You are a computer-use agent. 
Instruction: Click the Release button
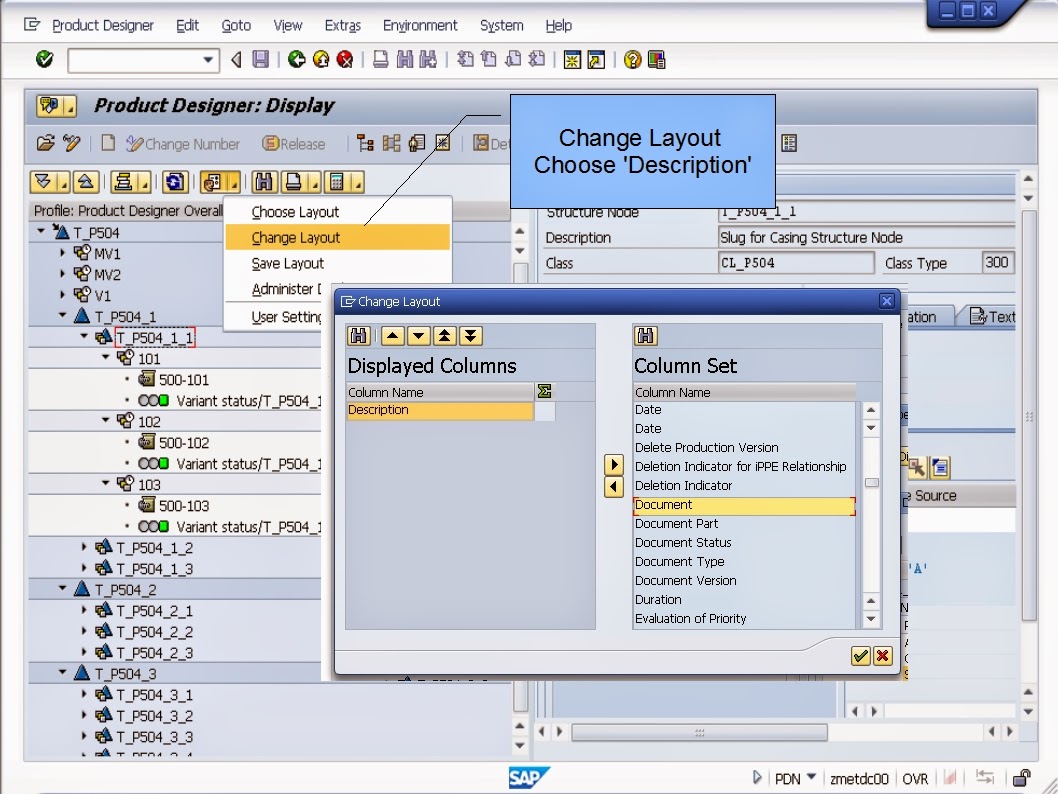click(294, 144)
